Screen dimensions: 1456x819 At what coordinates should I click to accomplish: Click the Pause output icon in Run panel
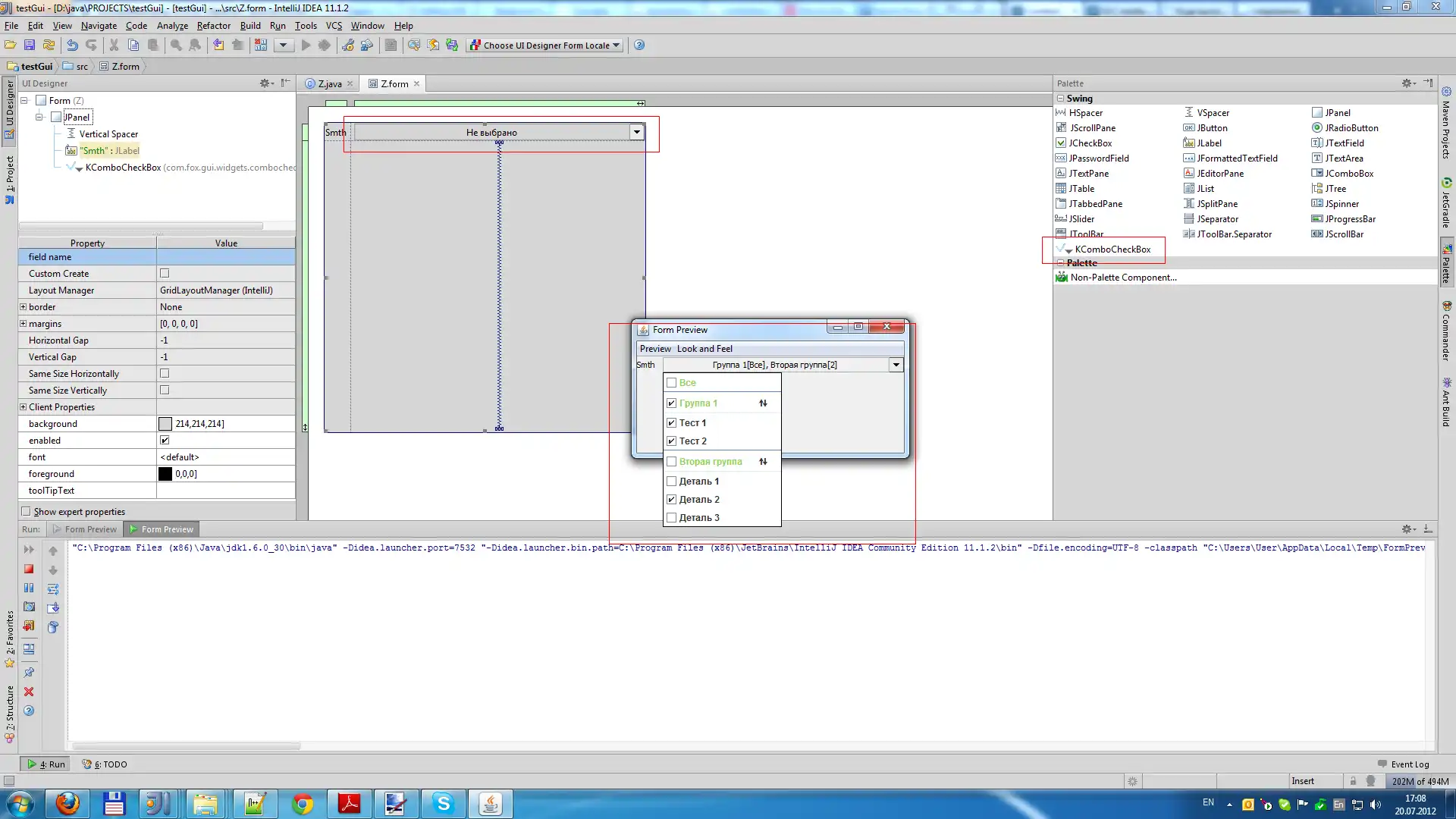click(29, 588)
